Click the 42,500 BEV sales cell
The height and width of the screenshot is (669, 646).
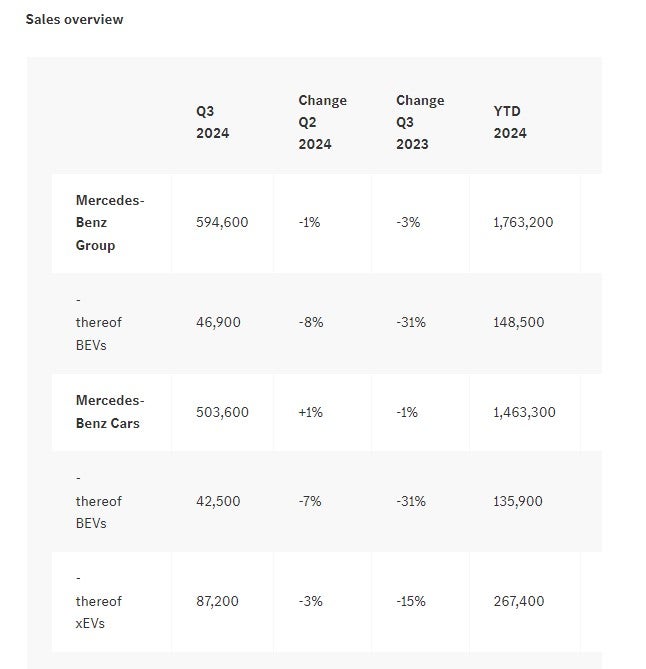(x=218, y=501)
